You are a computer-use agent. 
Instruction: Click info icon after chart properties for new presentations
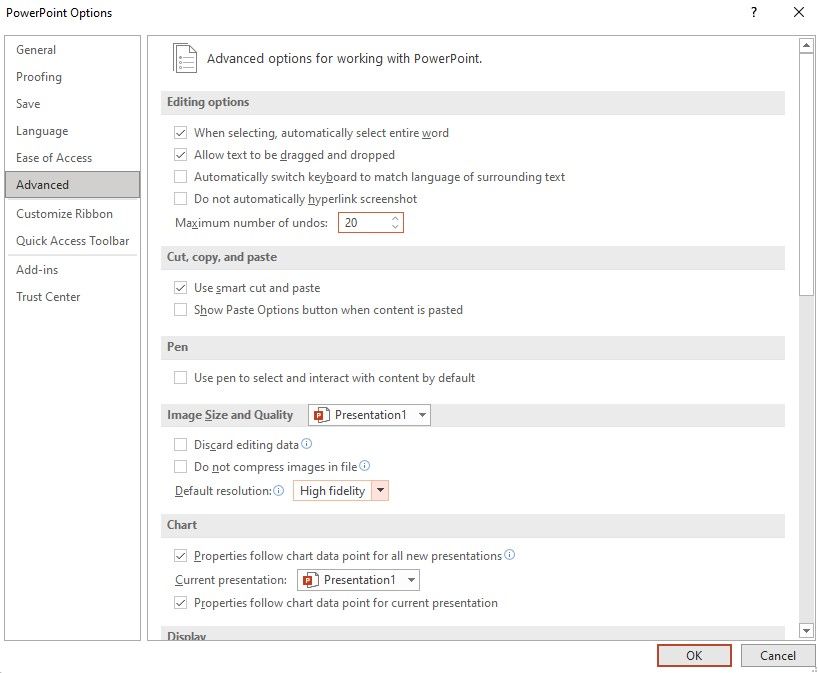click(510, 555)
